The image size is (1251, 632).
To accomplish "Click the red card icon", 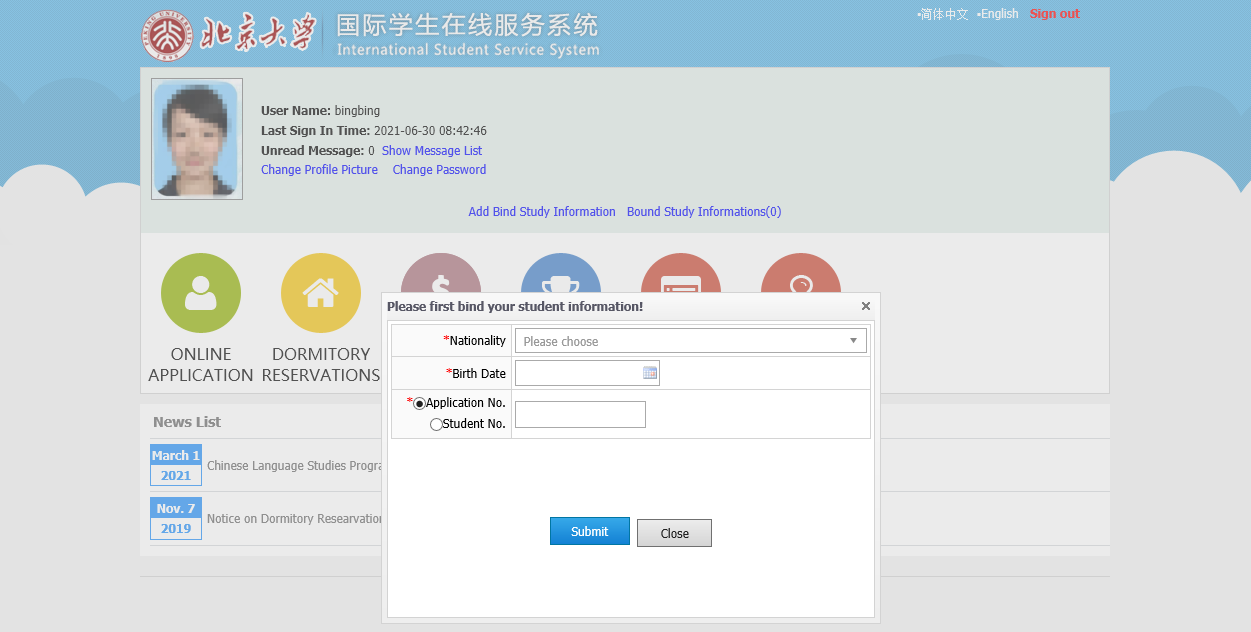I will coord(681,273).
